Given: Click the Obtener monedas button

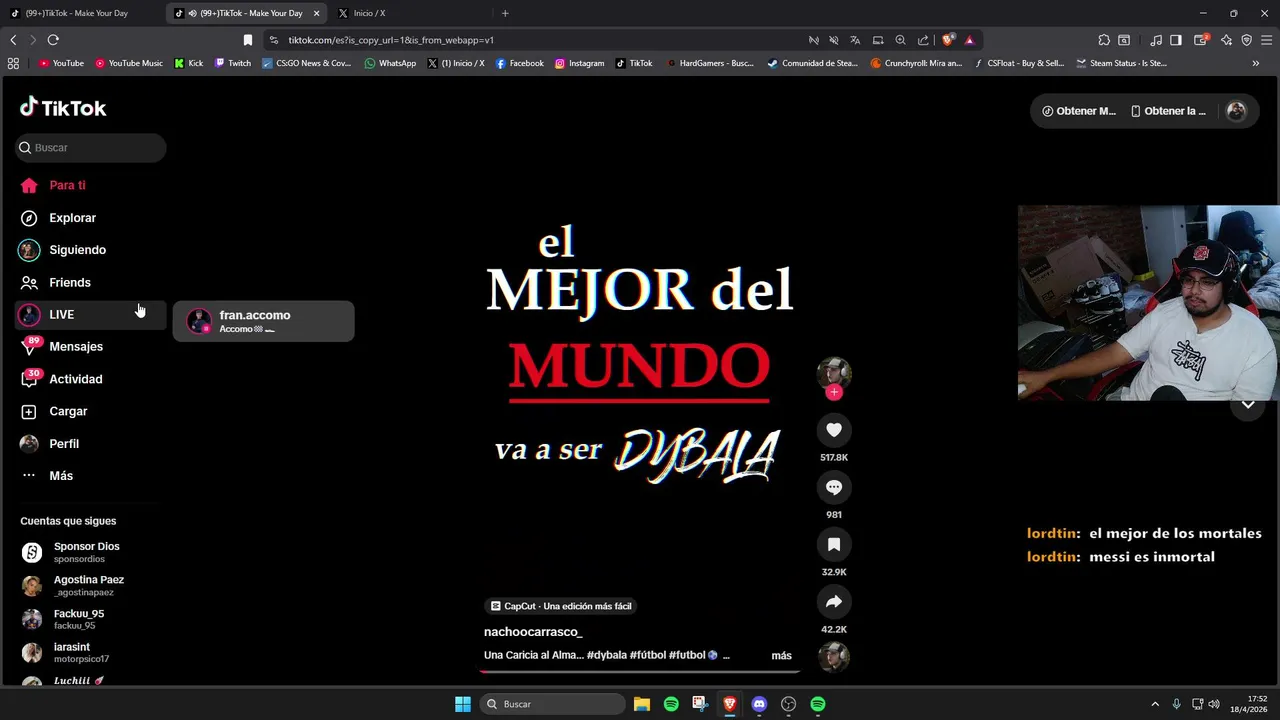Looking at the screenshot, I should point(1078,111).
